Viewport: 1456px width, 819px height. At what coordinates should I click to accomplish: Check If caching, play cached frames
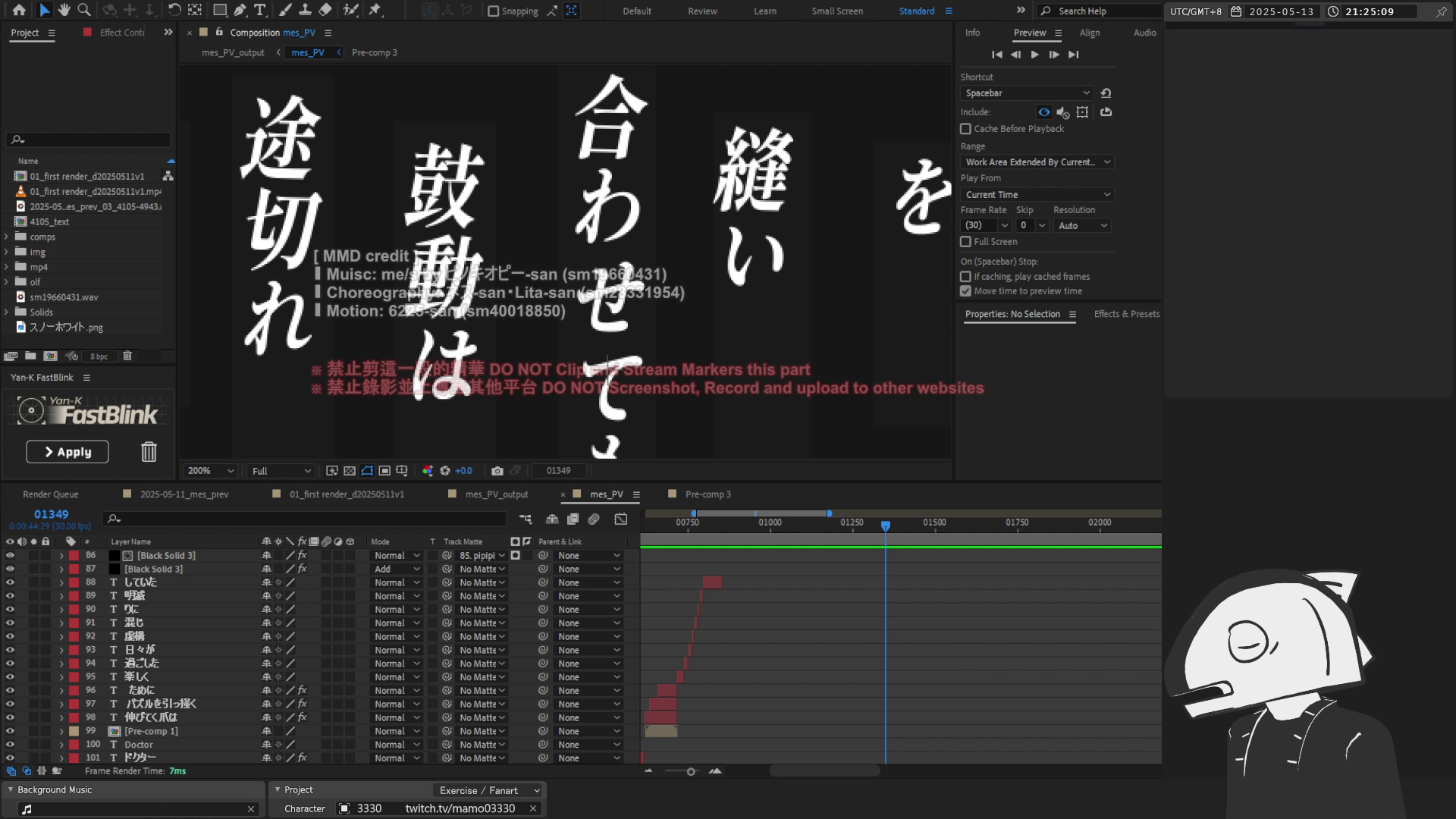click(x=965, y=277)
